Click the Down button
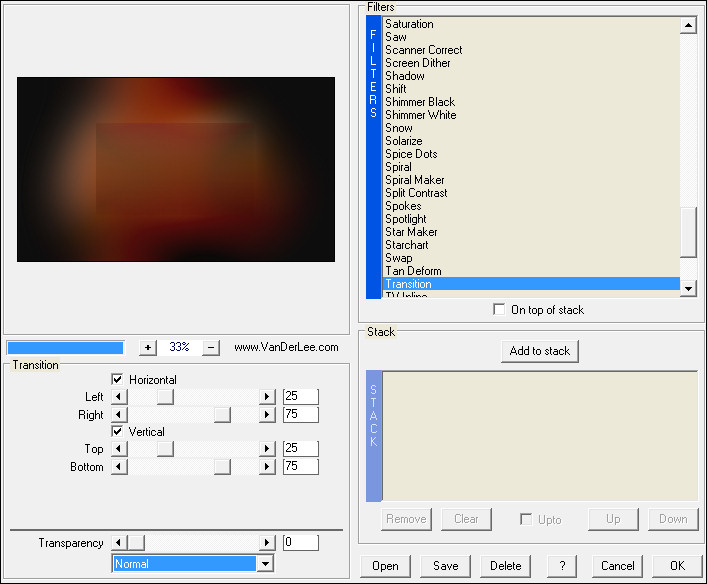The height and width of the screenshot is (584, 707). [x=673, y=519]
